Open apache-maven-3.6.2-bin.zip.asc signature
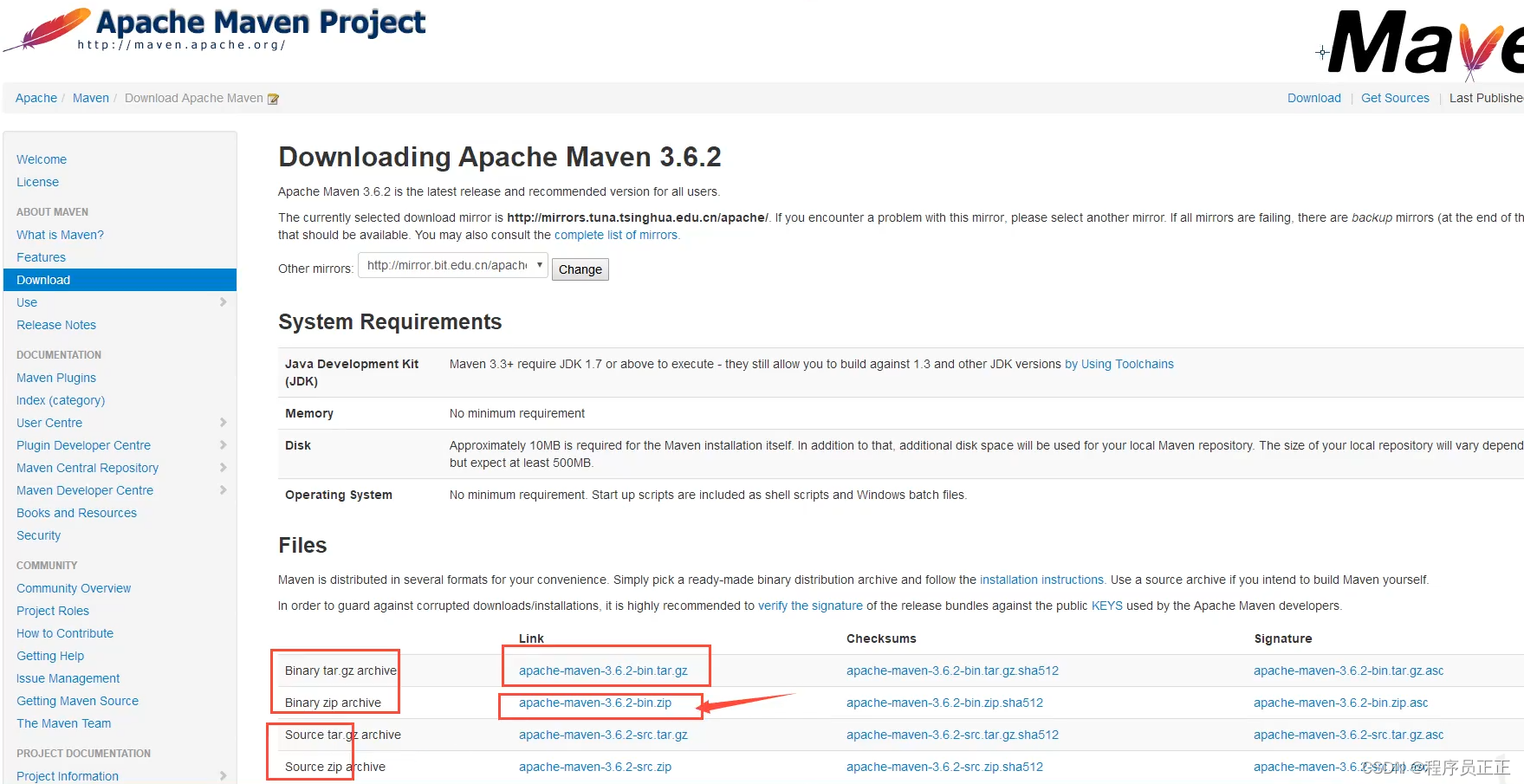 (1340, 703)
